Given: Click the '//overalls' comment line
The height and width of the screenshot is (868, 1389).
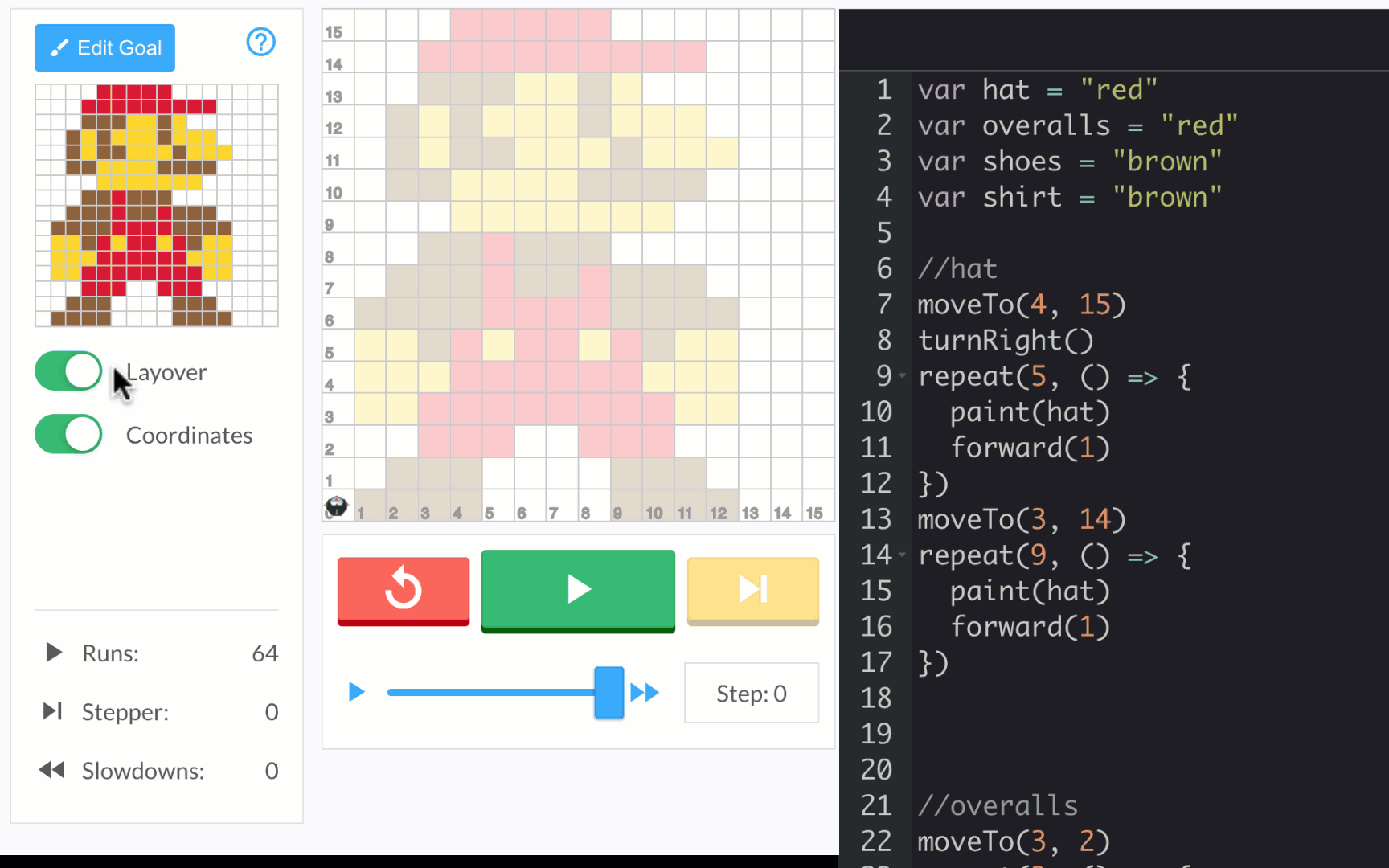Looking at the screenshot, I should (998, 805).
